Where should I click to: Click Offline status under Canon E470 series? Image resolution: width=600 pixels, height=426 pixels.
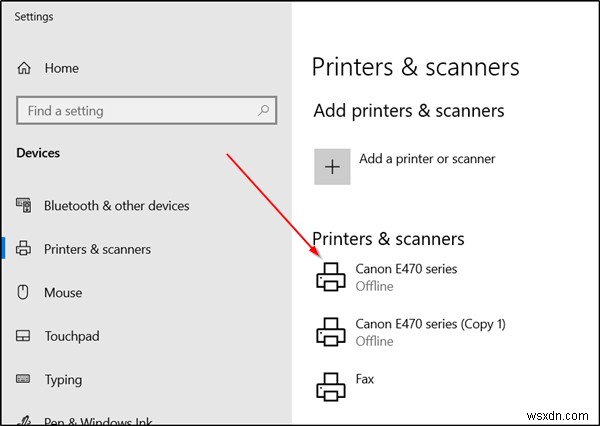[374, 286]
